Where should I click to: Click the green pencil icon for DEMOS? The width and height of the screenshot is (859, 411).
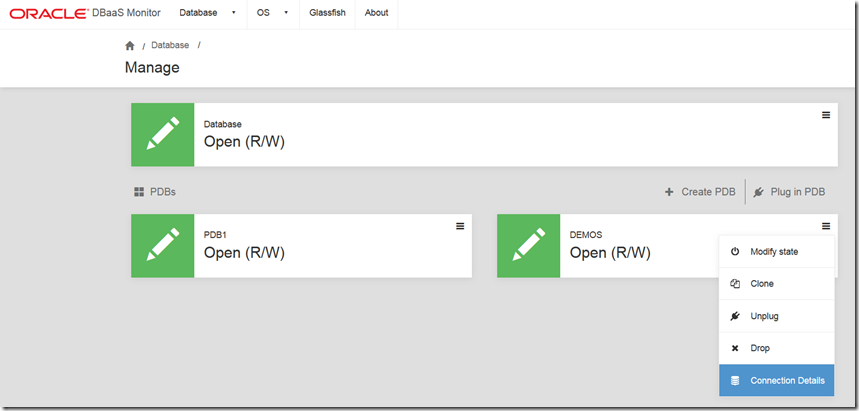[x=528, y=245]
